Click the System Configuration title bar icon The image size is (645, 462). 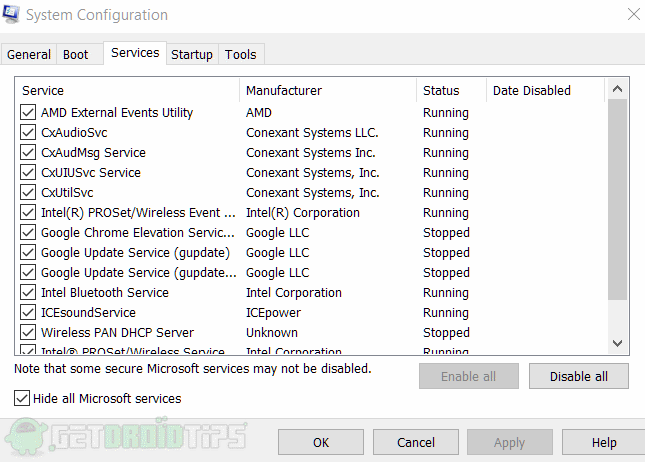pyautogui.click(x=12, y=15)
